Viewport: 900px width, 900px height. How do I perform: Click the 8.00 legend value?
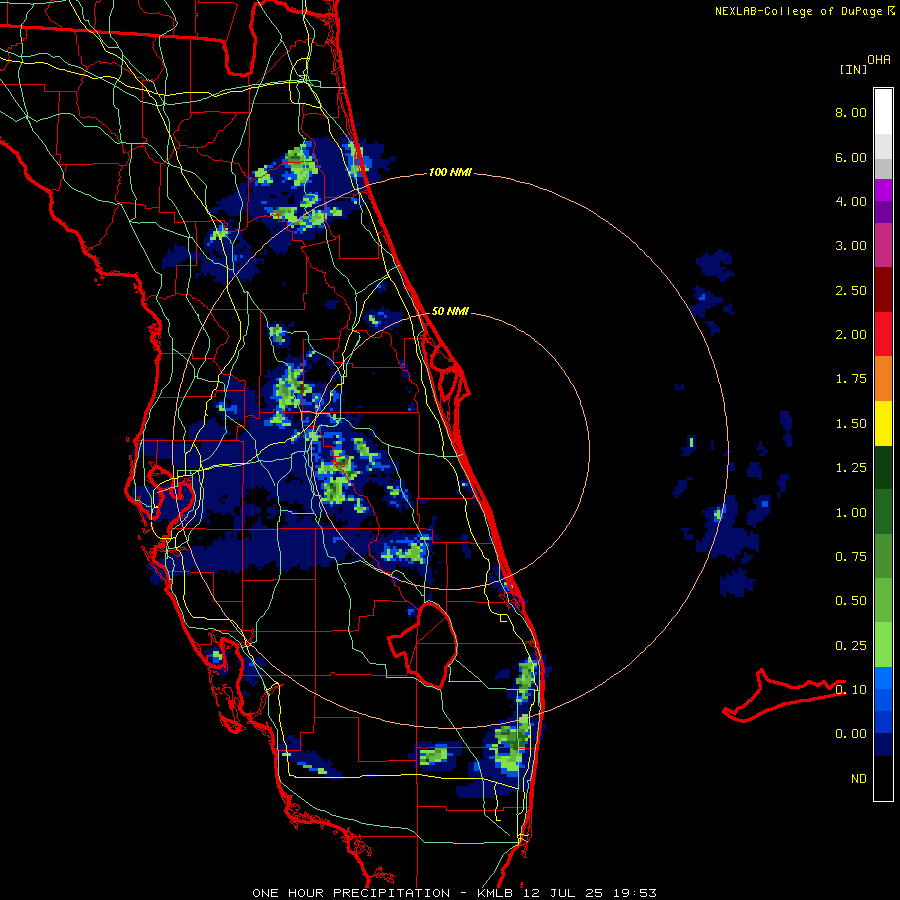[851, 112]
